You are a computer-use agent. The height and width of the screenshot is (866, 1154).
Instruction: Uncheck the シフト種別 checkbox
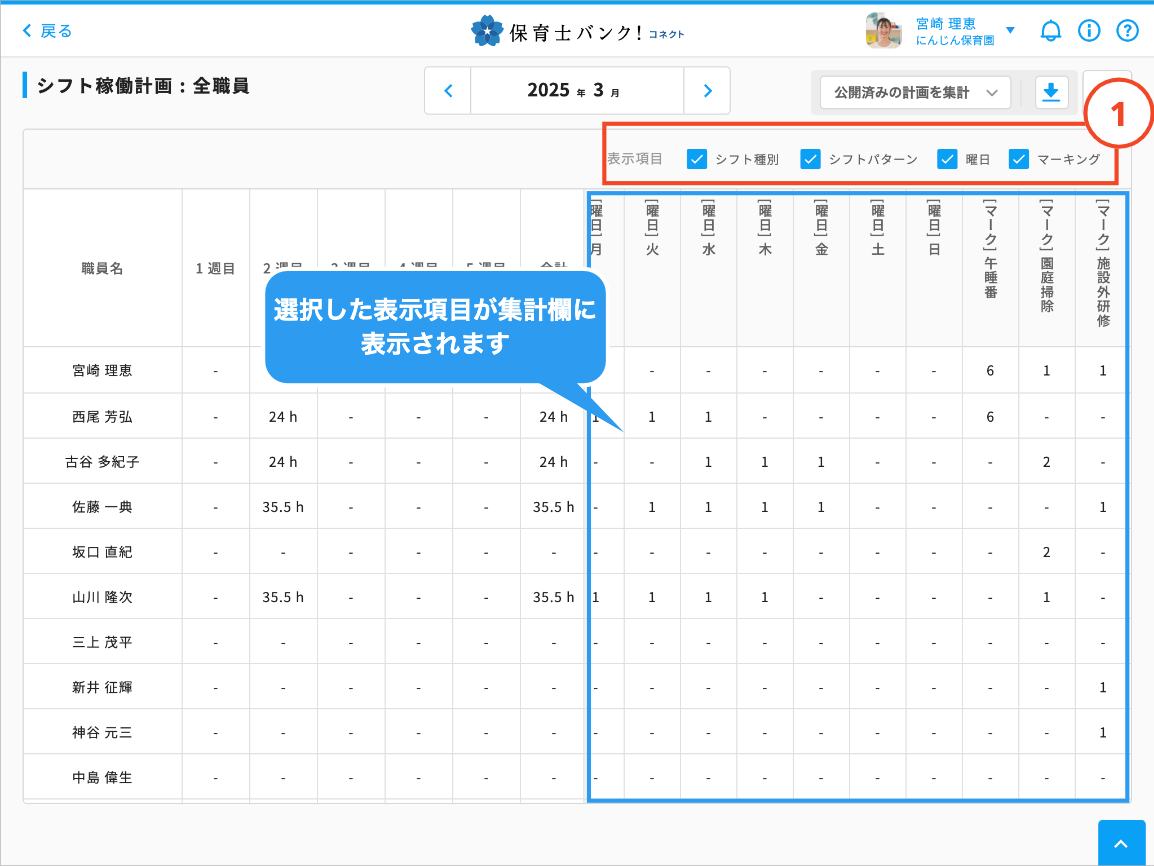[x=697, y=158]
